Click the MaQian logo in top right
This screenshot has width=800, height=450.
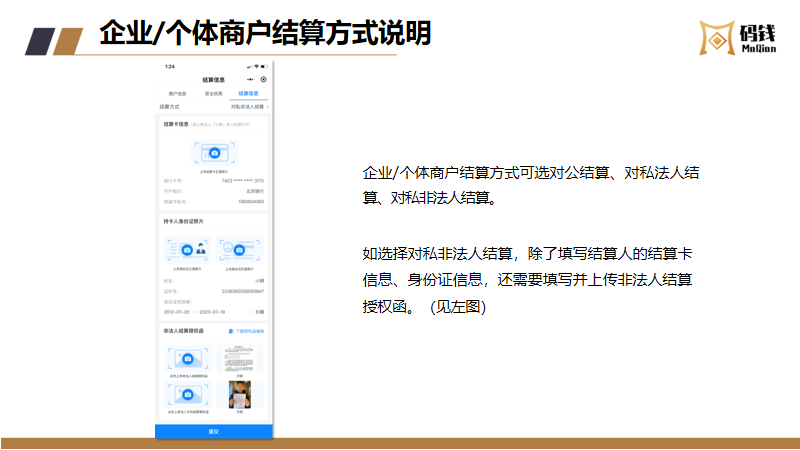tap(746, 36)
